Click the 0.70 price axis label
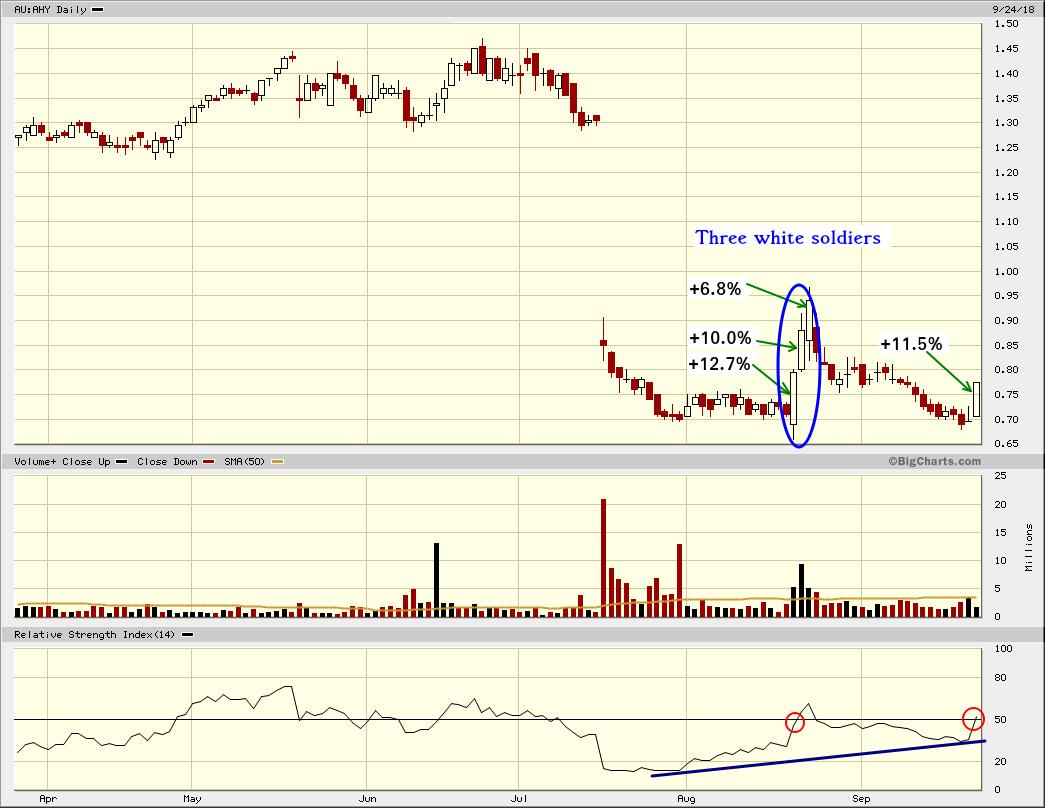1045x808 pixels. coord(1006,419)
